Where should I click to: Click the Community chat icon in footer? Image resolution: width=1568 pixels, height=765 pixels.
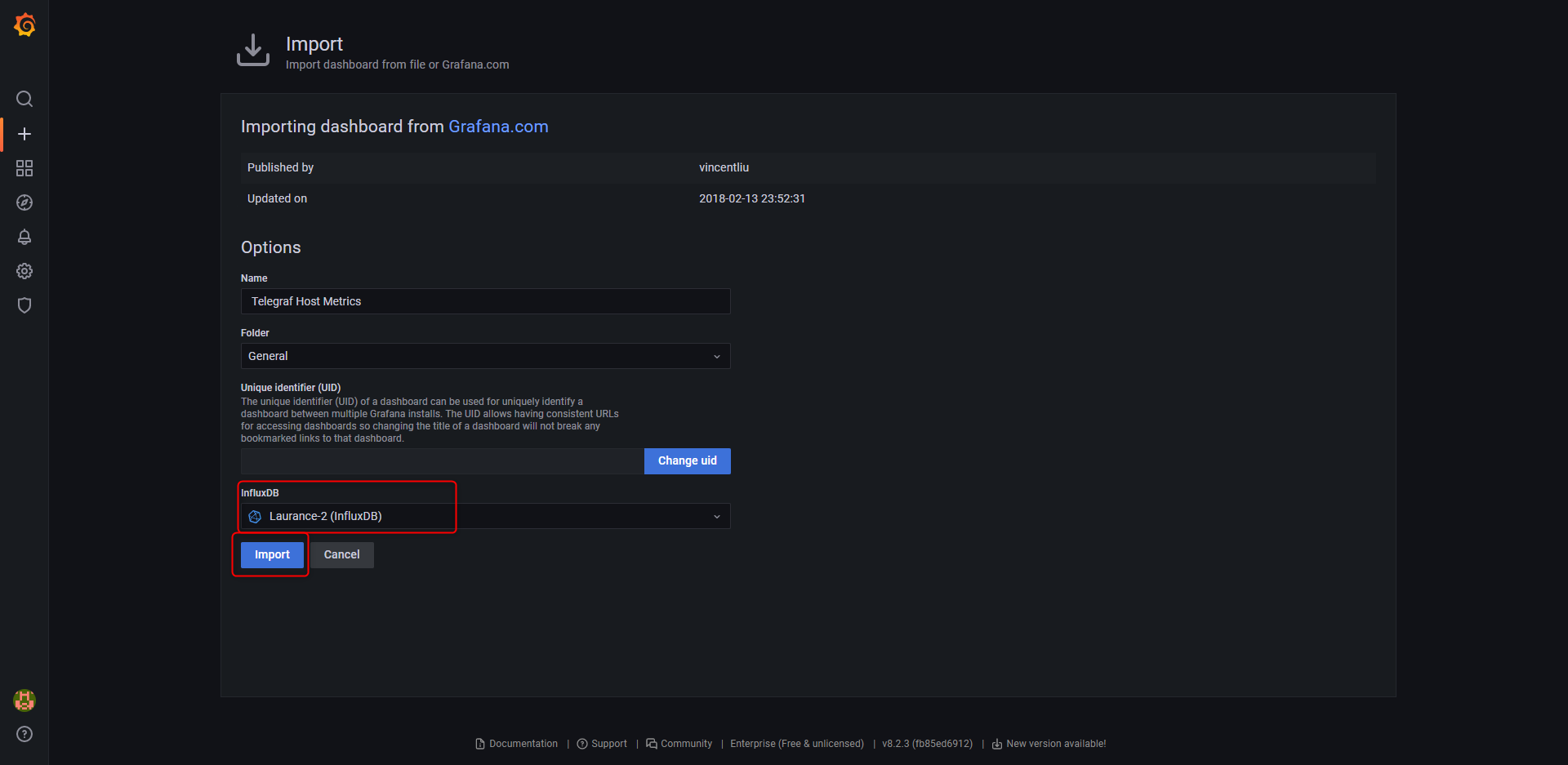pyautogui.click(x=652, y=744)
